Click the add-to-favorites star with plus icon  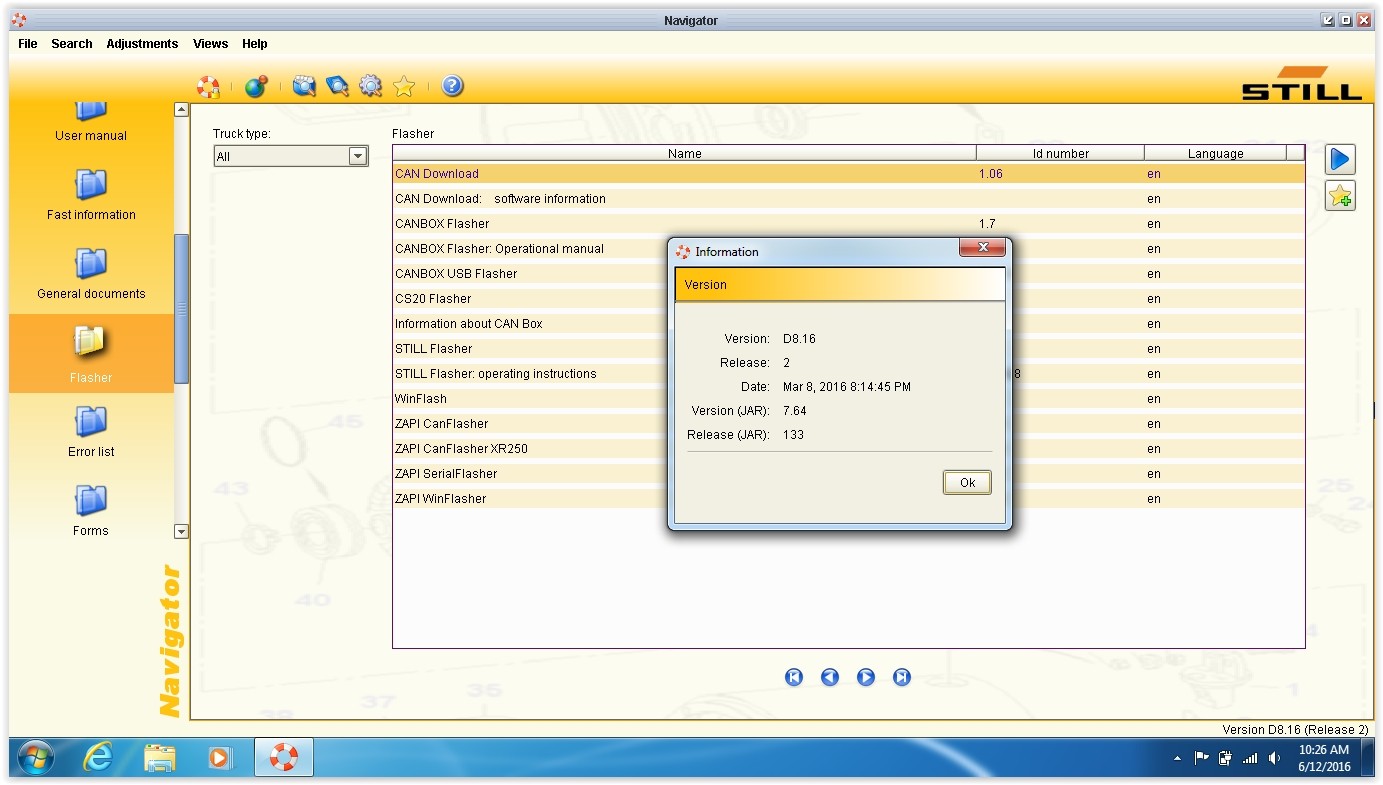coord(1340,196)
